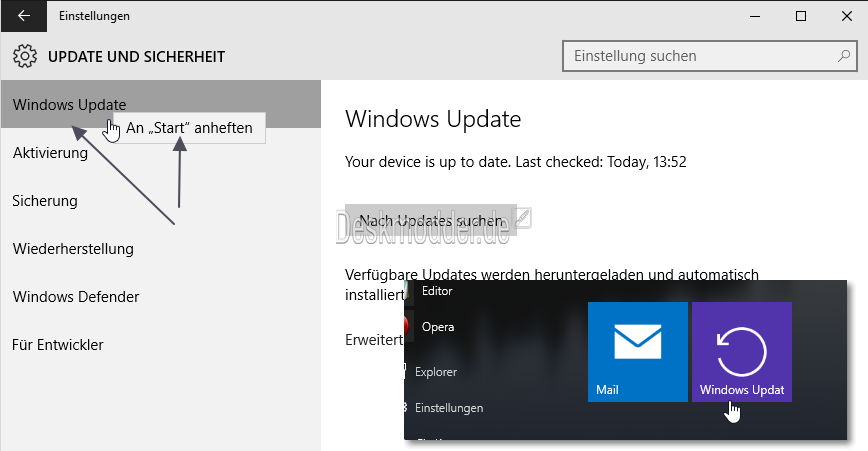Launch Editor from the start menu
This screenshot has height=451, width=868.
pyautogui.click(x=437, y=291)
